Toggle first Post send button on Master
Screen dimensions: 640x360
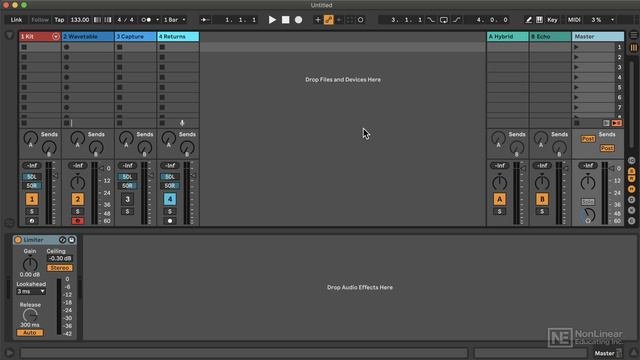tap(588, 139)
